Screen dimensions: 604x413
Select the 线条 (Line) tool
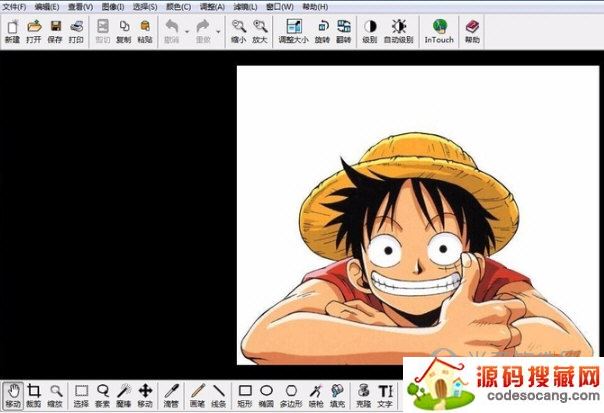[x=219, y=395]
